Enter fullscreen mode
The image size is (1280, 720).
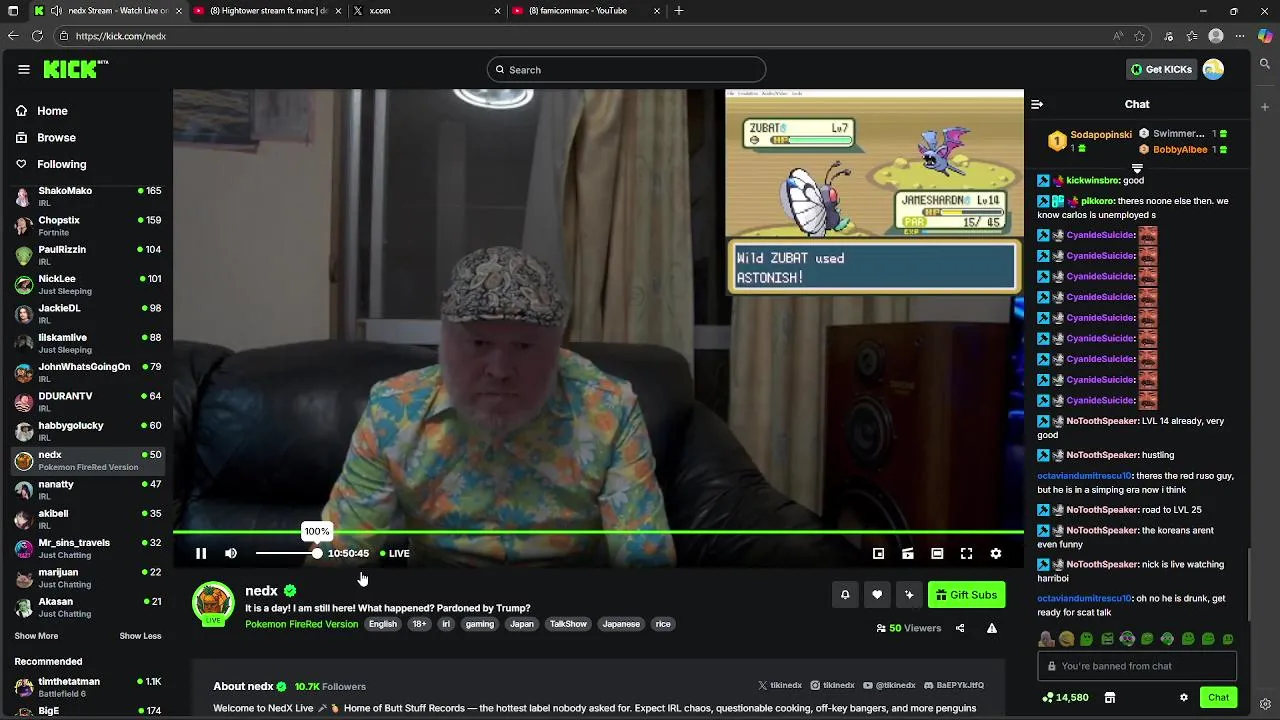coord(966,553)
